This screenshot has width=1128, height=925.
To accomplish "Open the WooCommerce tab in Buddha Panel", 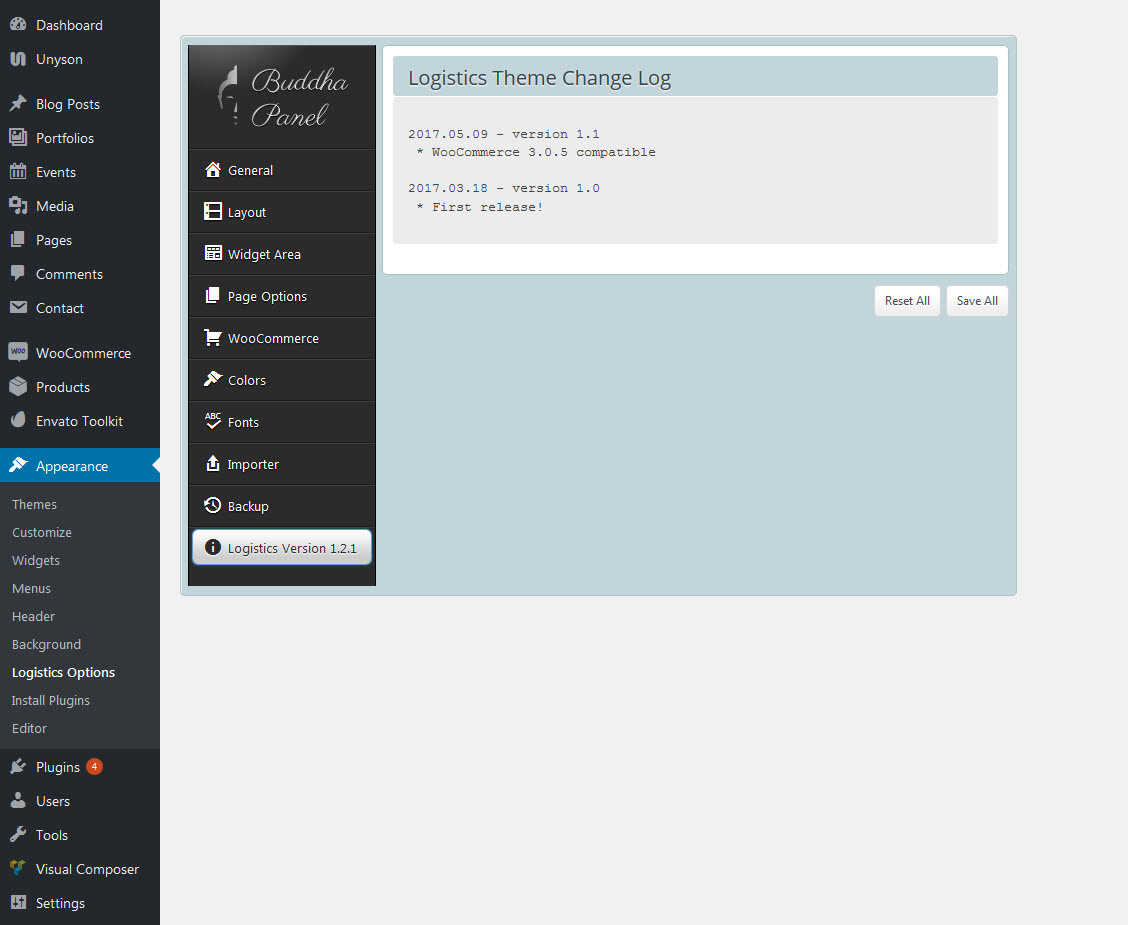I will pyautogui.click(x=282, y=338).
